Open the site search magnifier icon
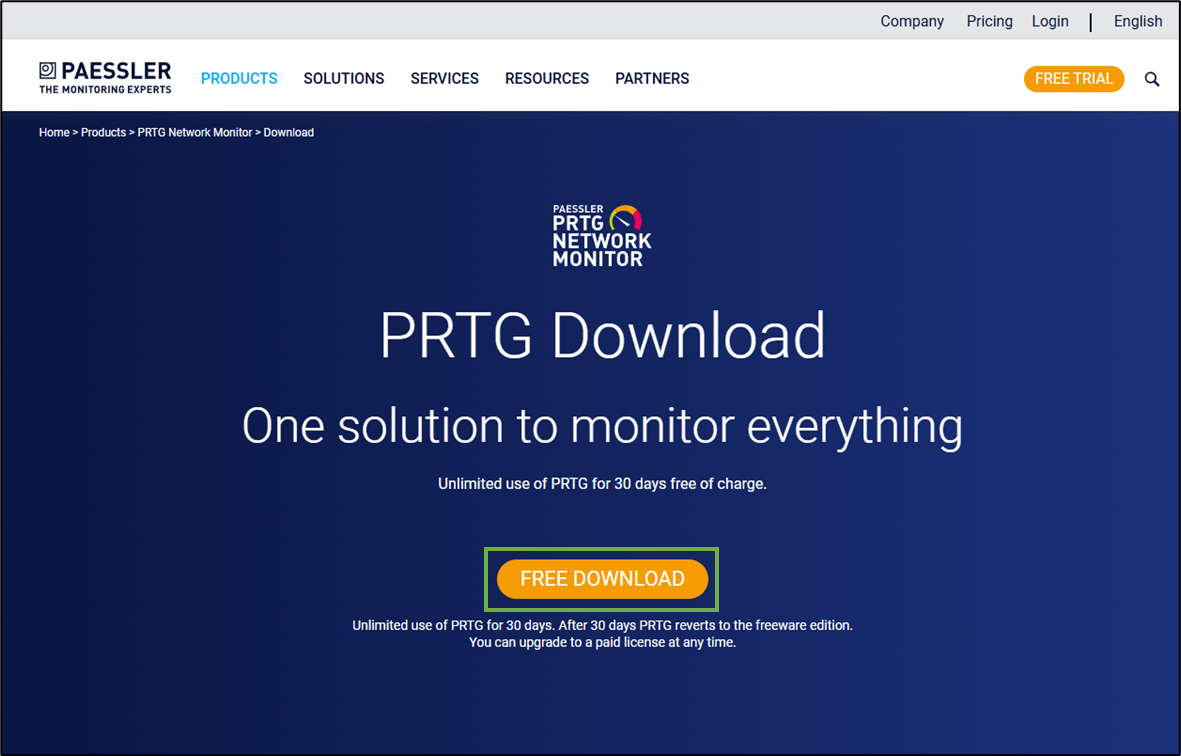The width and height of the screenshot is (1181, 756). click(x=1152, y=79)
